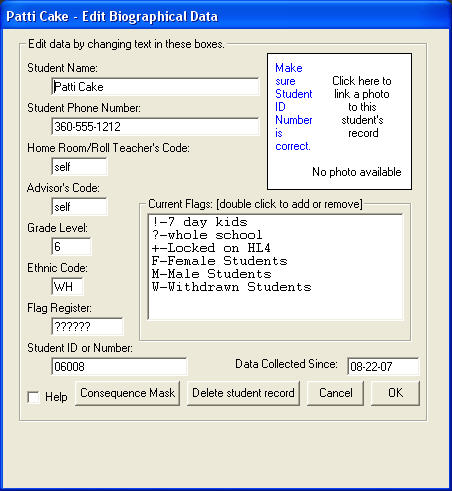Select the Flag Register input box
Screen dimensions: 452x491
point(88,327)
